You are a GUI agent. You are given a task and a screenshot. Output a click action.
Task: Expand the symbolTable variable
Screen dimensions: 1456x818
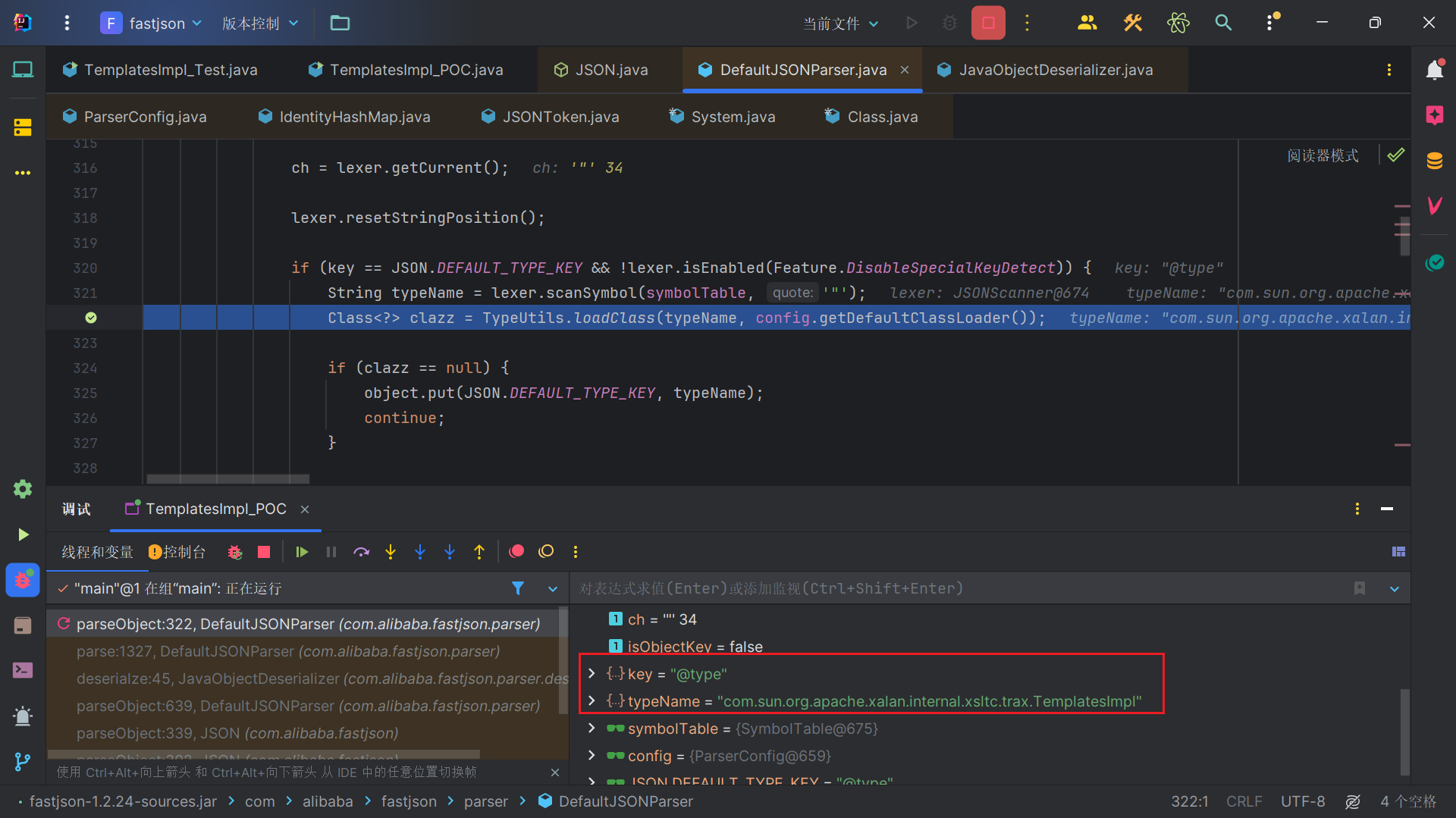pyautogui.click(x=591, y=728)
